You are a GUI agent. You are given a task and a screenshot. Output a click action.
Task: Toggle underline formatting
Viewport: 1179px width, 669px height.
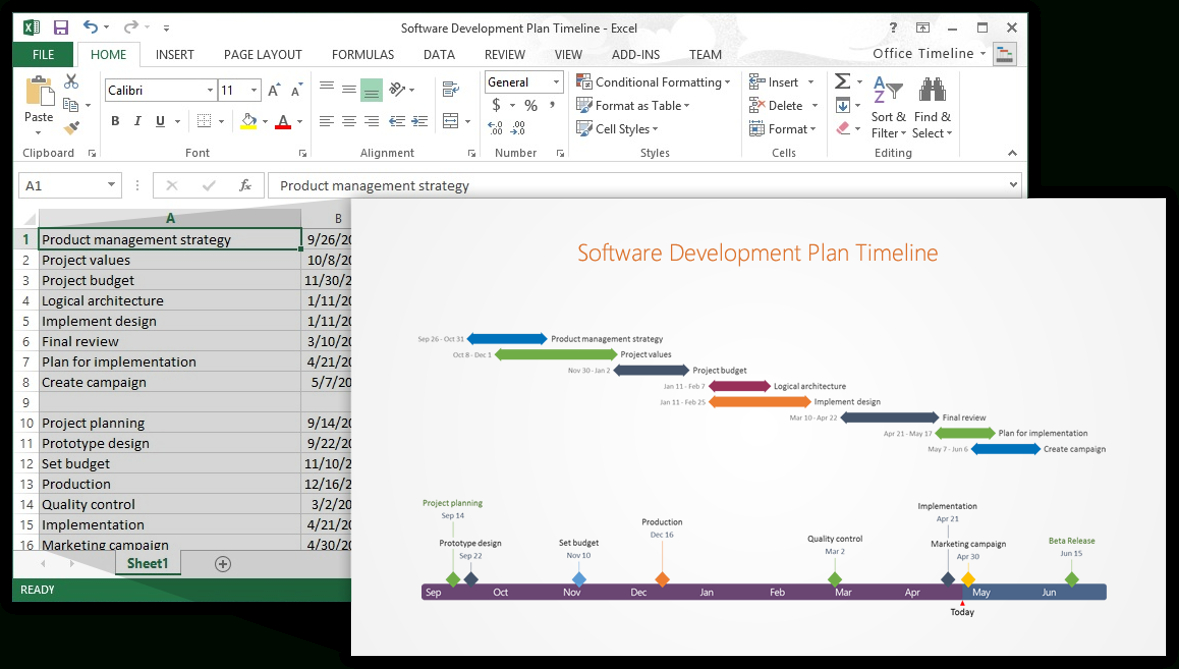(x=158, y=121)
